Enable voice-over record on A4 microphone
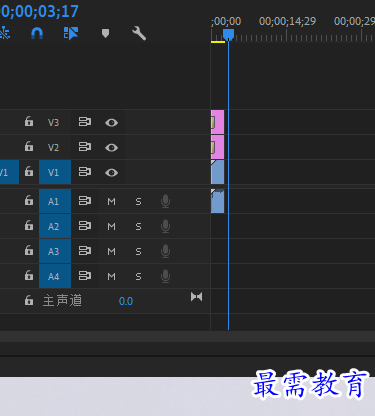The image size is (375, 416). point(165,276)
